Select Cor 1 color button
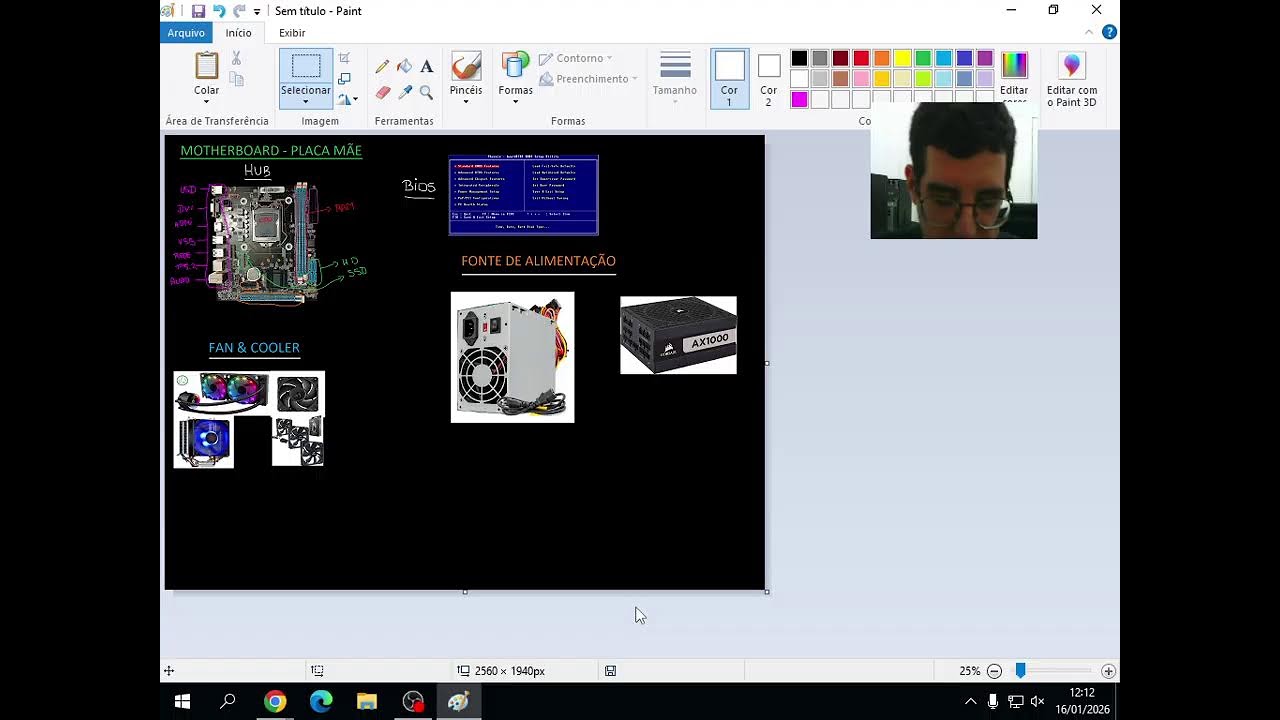1280x720 pixels. 729,79
